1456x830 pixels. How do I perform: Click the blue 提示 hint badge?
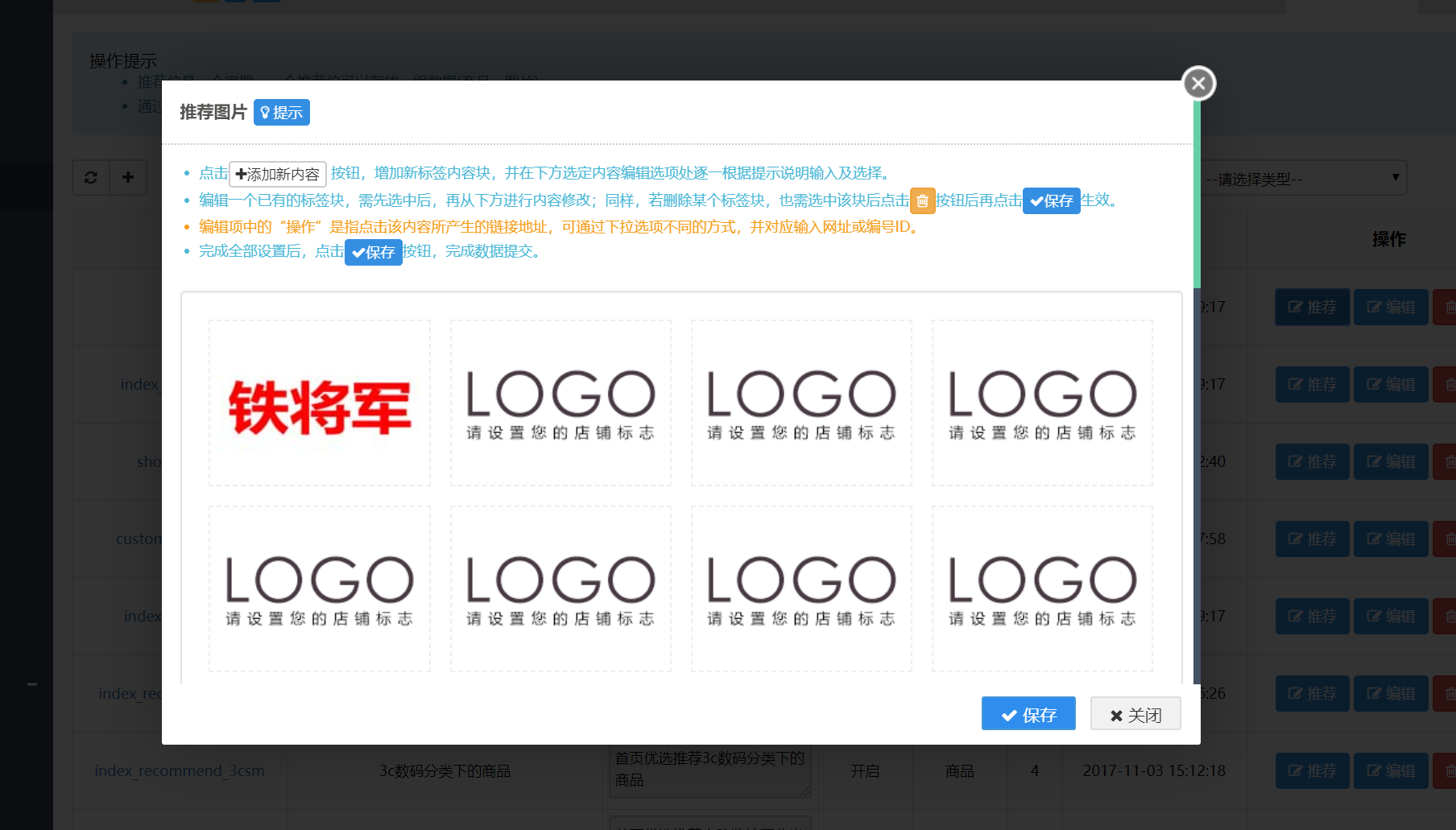tap(282, 112)
